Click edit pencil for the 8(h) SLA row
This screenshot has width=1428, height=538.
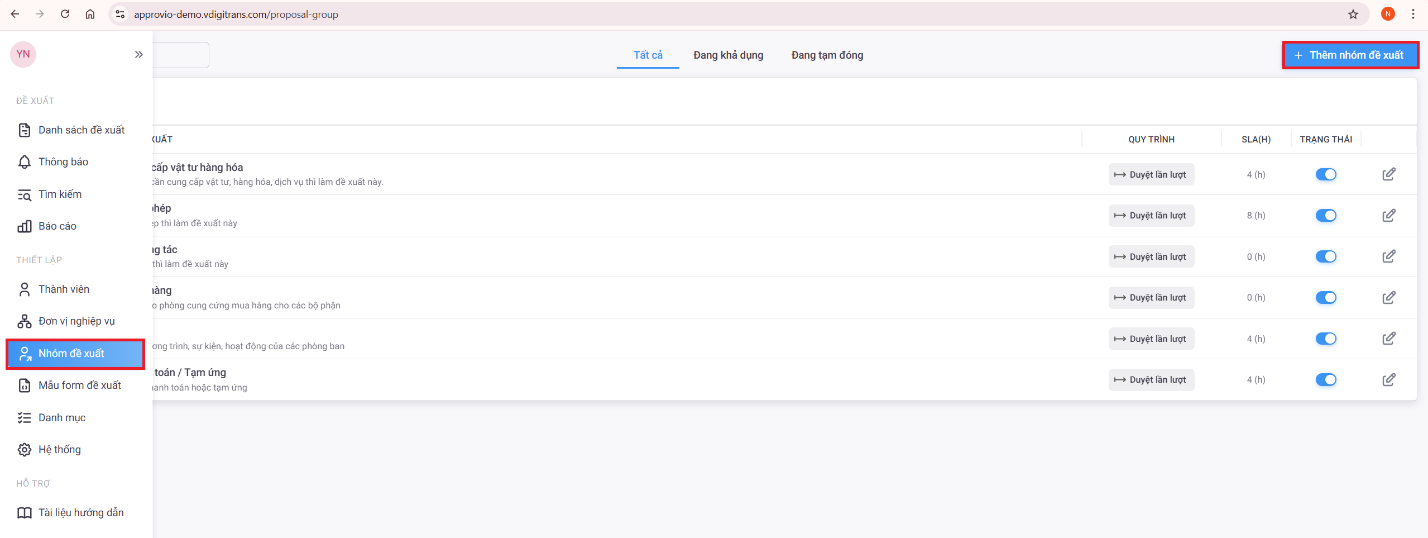click(1388, 215)
